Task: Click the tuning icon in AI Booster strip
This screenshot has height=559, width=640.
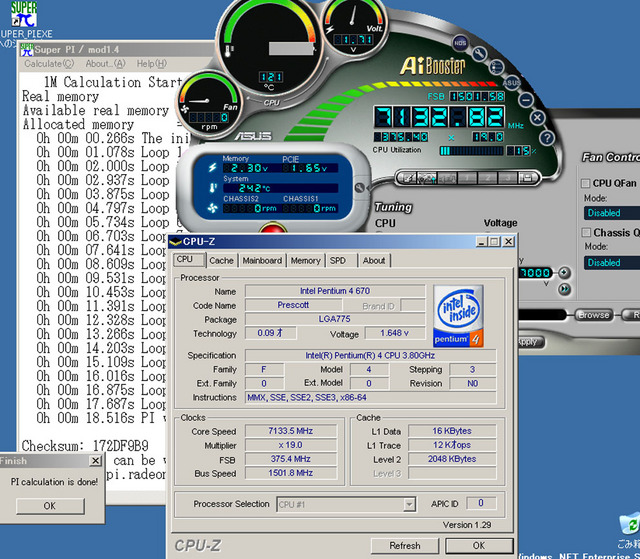Action: pyautogui.click(x=427, y=178)
